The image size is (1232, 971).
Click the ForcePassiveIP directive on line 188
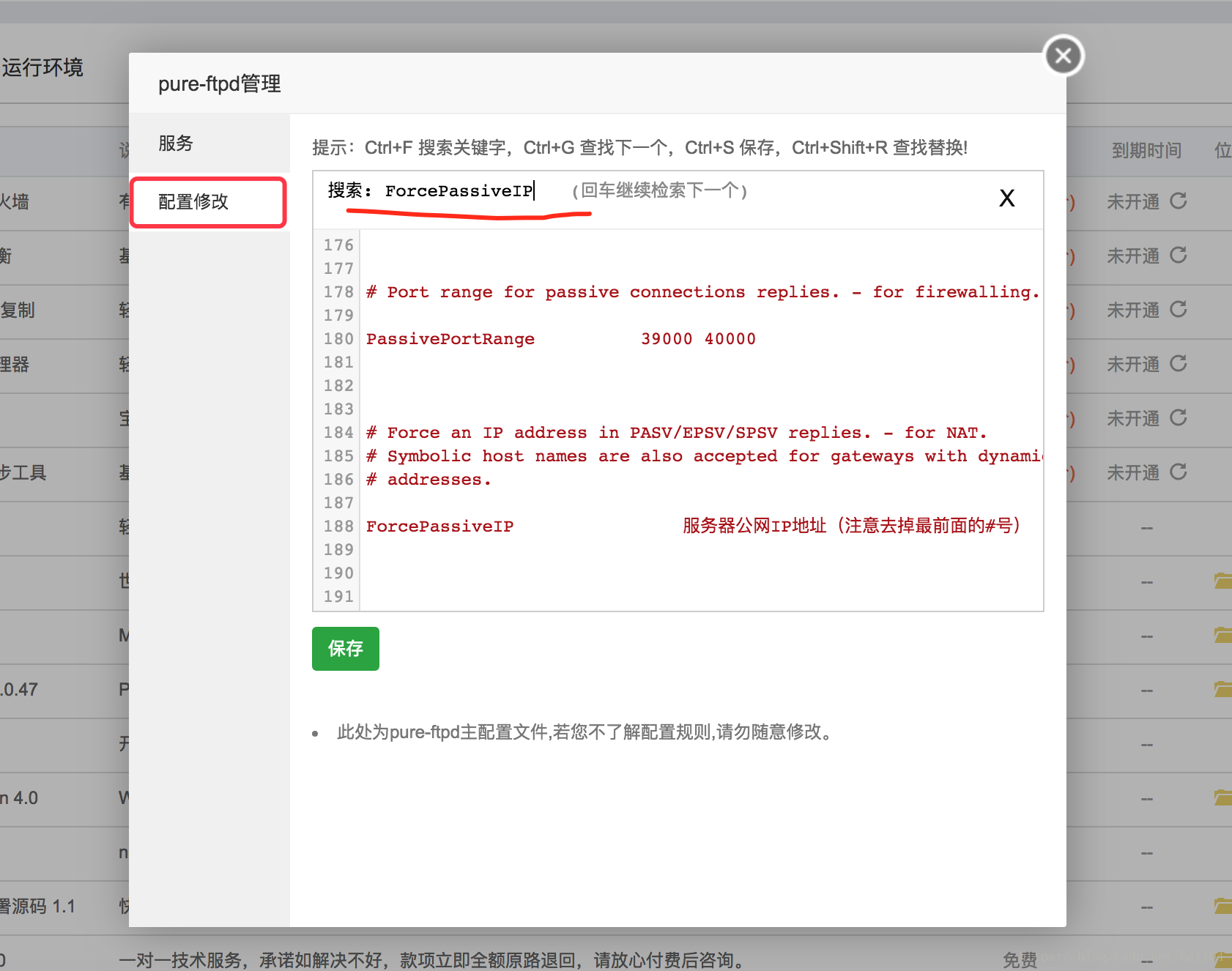pos(439,527)
